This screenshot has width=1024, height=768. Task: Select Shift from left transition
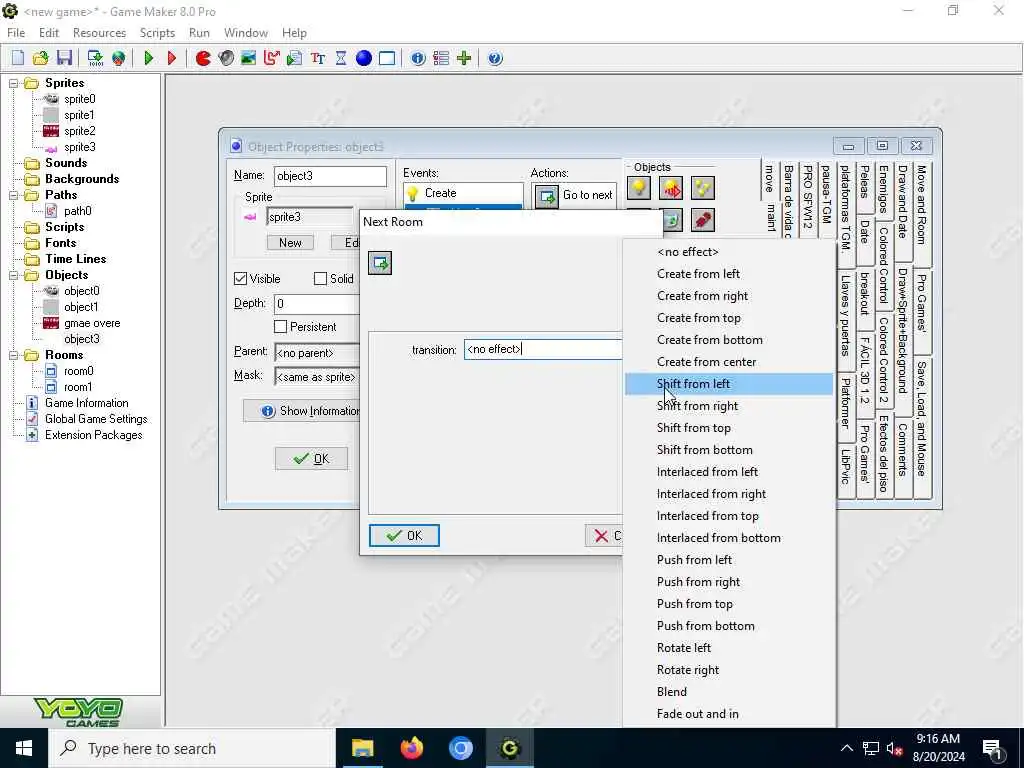pyautogui.click(x=729, y=384)
